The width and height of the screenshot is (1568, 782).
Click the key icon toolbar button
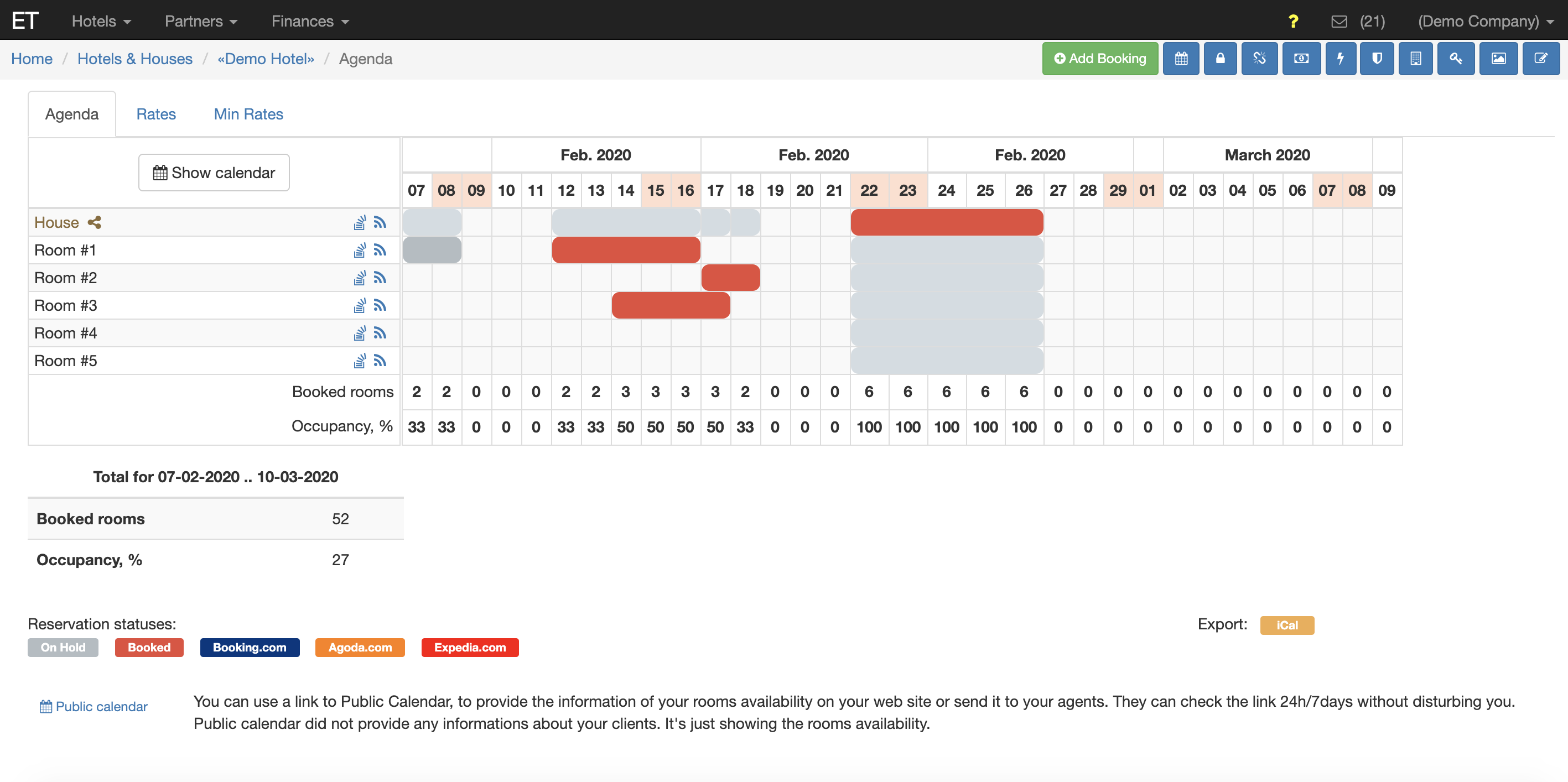tap(1455, 59)
